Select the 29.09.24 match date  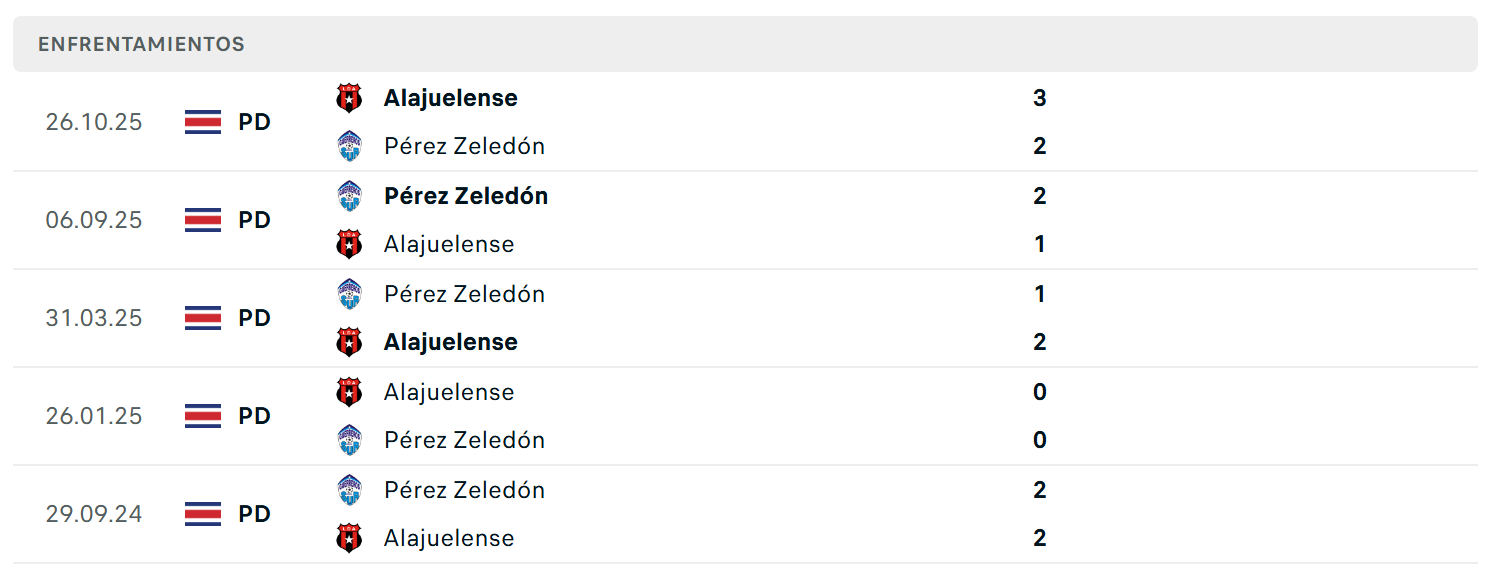pos(94,514)
